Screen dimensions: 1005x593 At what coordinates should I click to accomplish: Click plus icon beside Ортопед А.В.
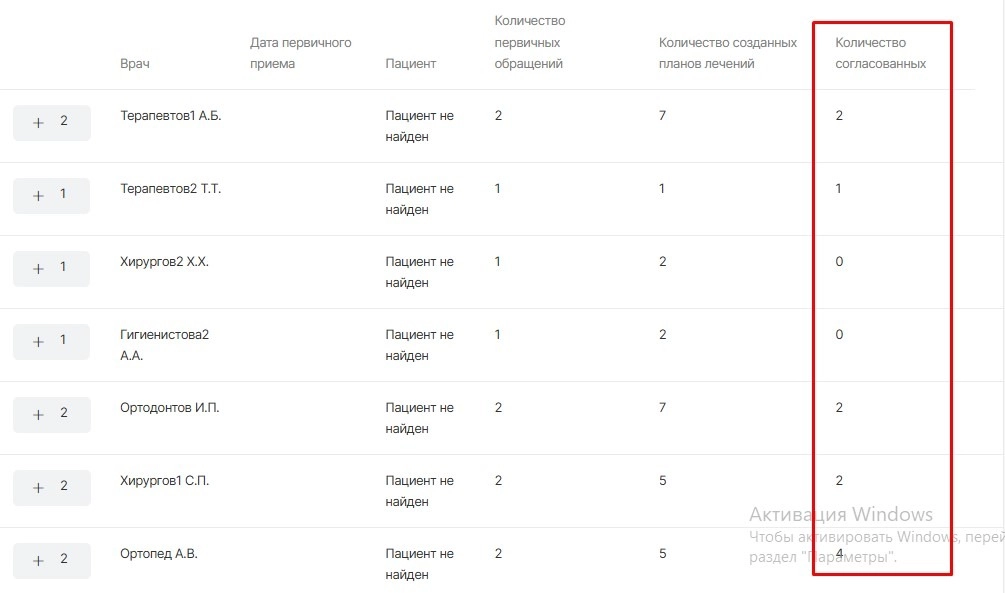(x=39, y=561)
